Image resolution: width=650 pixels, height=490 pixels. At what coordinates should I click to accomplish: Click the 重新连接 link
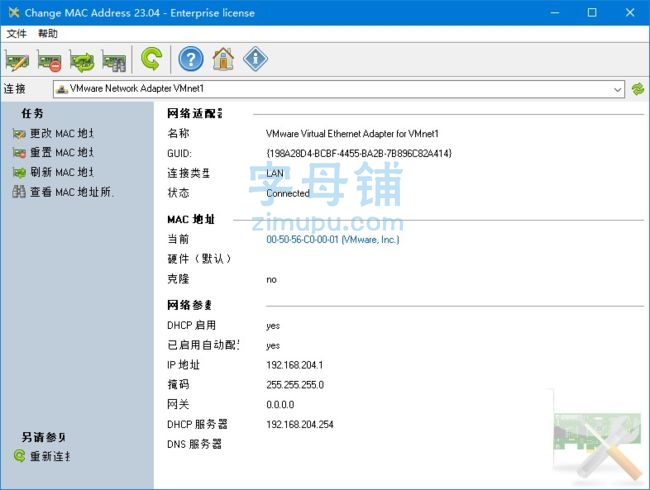(50, 456)
